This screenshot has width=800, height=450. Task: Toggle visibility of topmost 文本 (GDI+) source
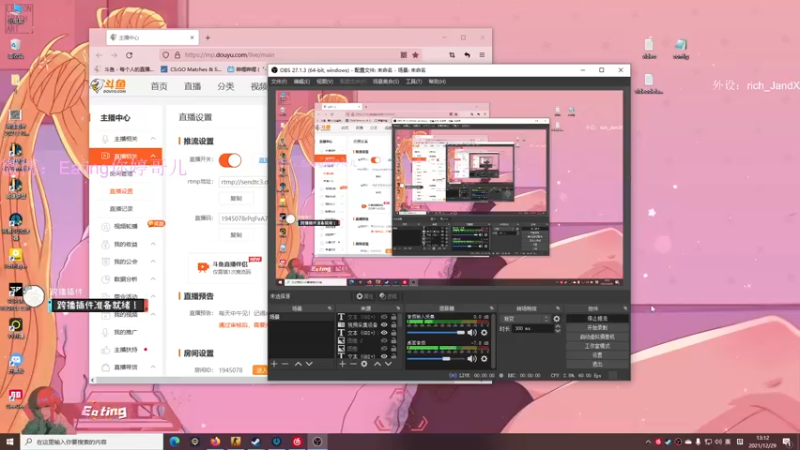(384, 317)
